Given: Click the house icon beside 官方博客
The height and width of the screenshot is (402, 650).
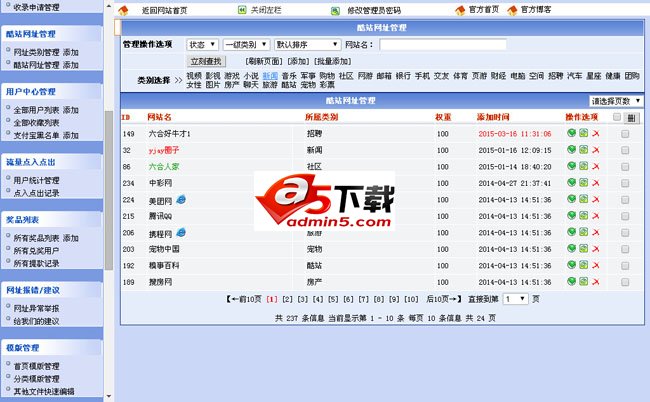Looking at the screenshot, I should click(512, 10).
